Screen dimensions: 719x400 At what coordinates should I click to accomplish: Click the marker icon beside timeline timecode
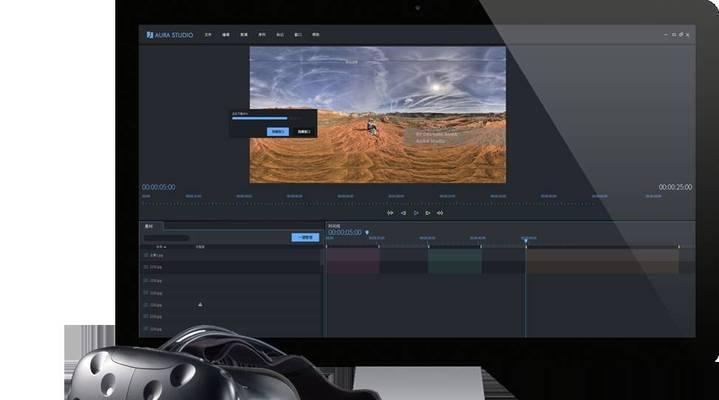367,232
